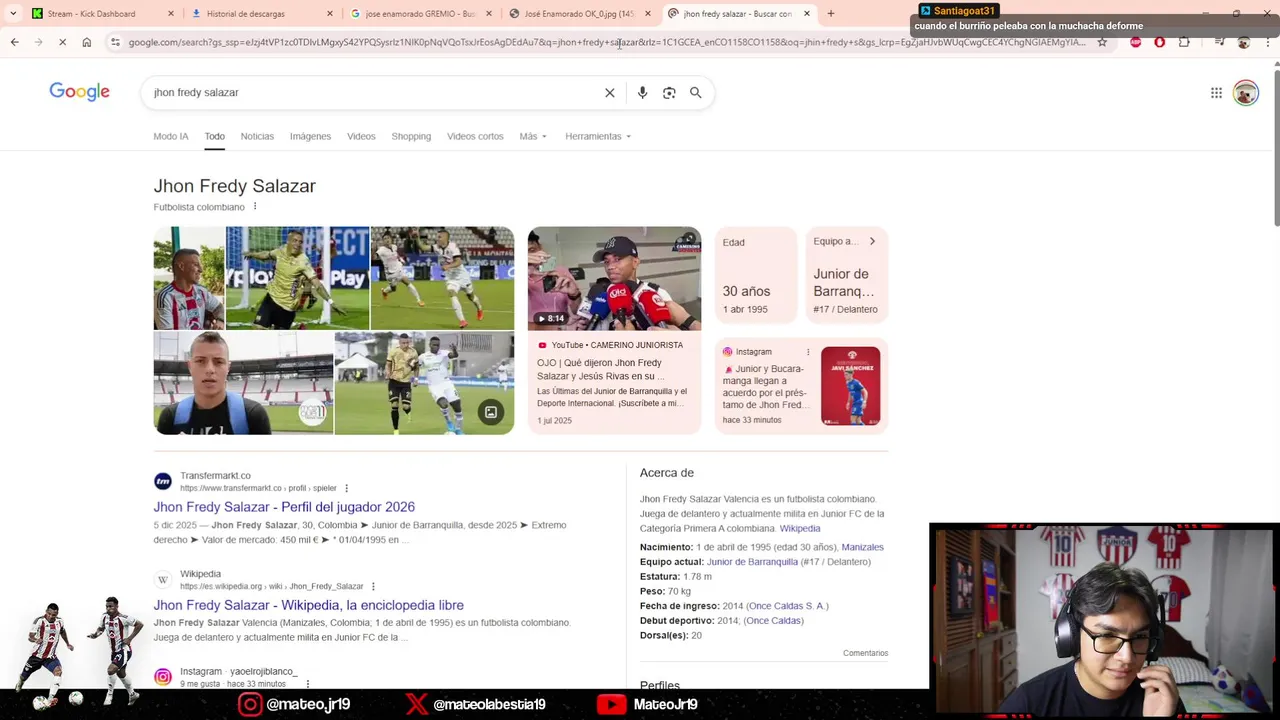Close the Stream - Kick Dashboard tab
The image size is (1280, 720).
coord(170,14)
